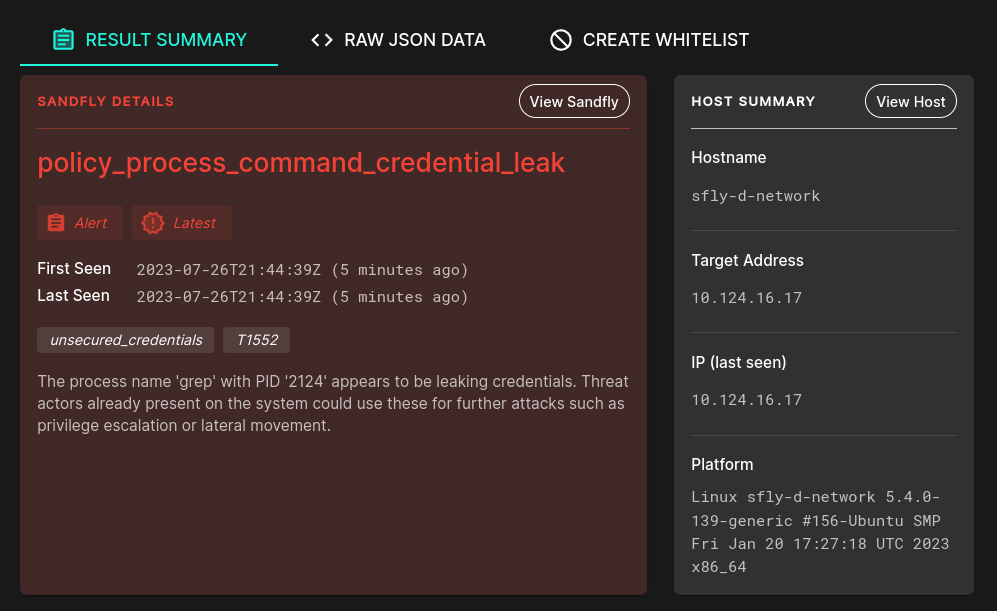Select the T1552 tag
This screenshot has height=611, width=997.
coord(257,340)
